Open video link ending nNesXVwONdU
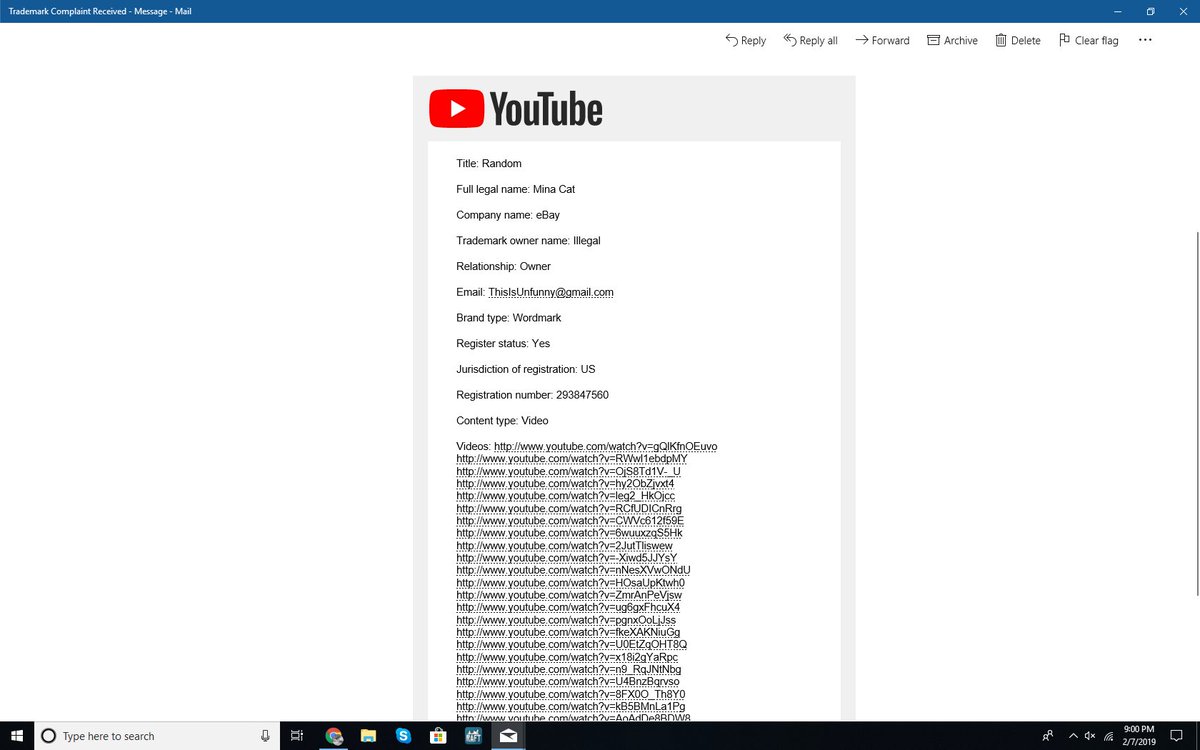 tap(573, 570)
